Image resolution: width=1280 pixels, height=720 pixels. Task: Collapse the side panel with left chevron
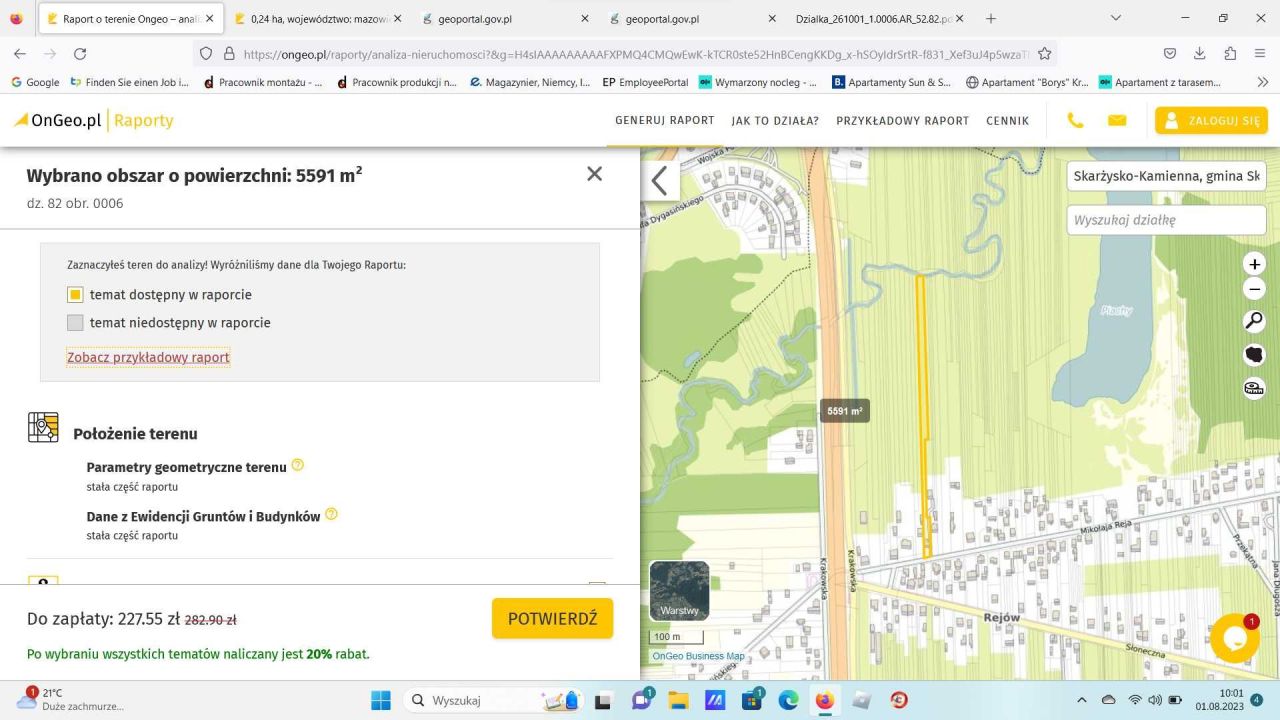[660, 181]
